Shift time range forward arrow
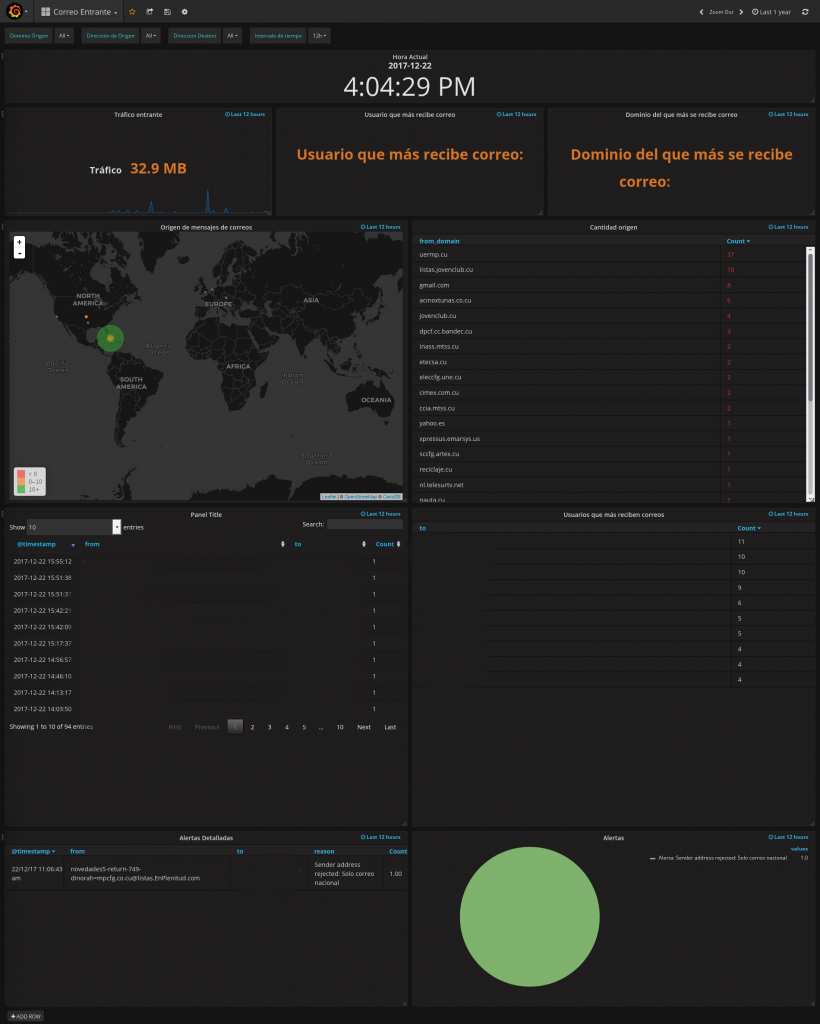820x1024 pixels. pyautogui.click(x=741, y=12)
